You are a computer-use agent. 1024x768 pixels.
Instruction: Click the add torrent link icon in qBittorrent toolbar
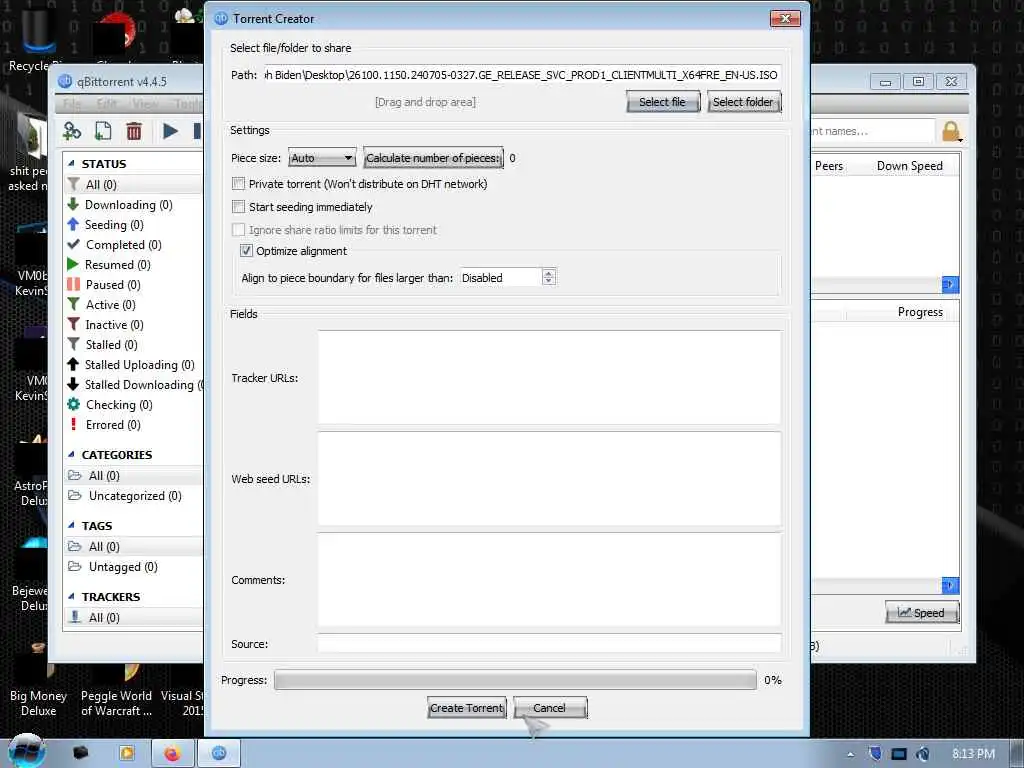72,131
